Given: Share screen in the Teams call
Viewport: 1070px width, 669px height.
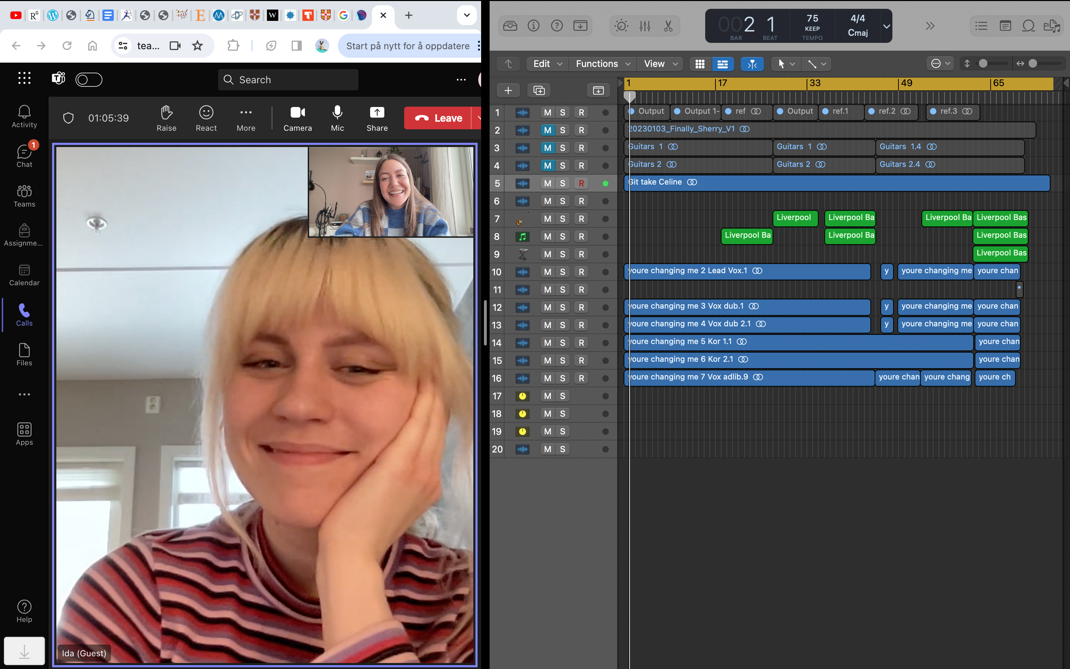Looking at the screenshot, I should point(377,118).
